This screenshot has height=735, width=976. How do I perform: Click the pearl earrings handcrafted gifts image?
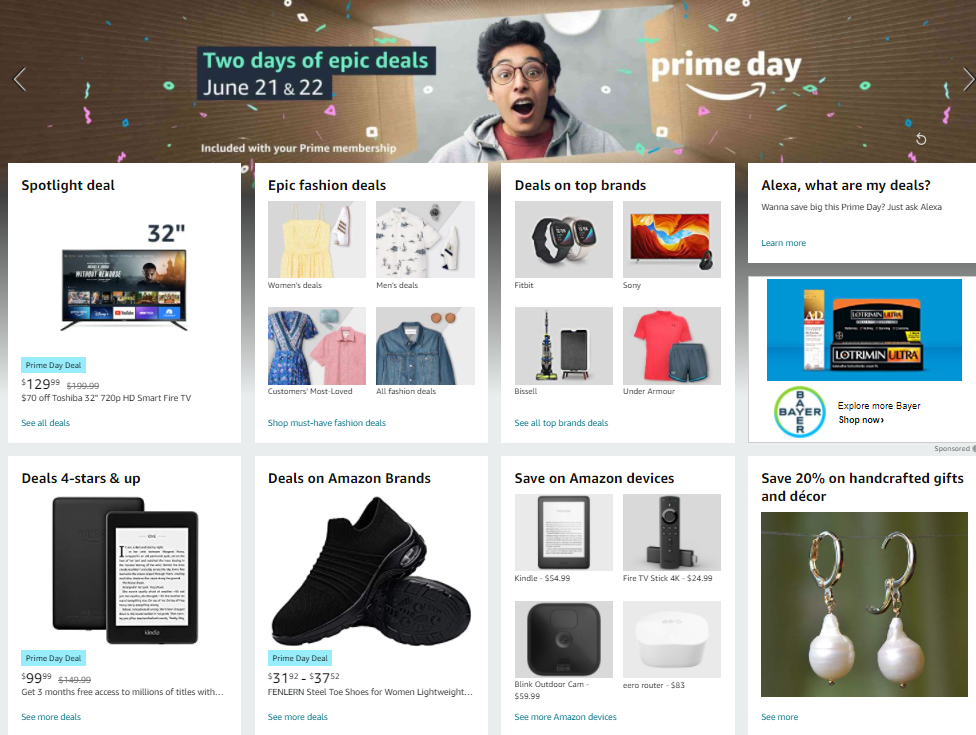864,604
